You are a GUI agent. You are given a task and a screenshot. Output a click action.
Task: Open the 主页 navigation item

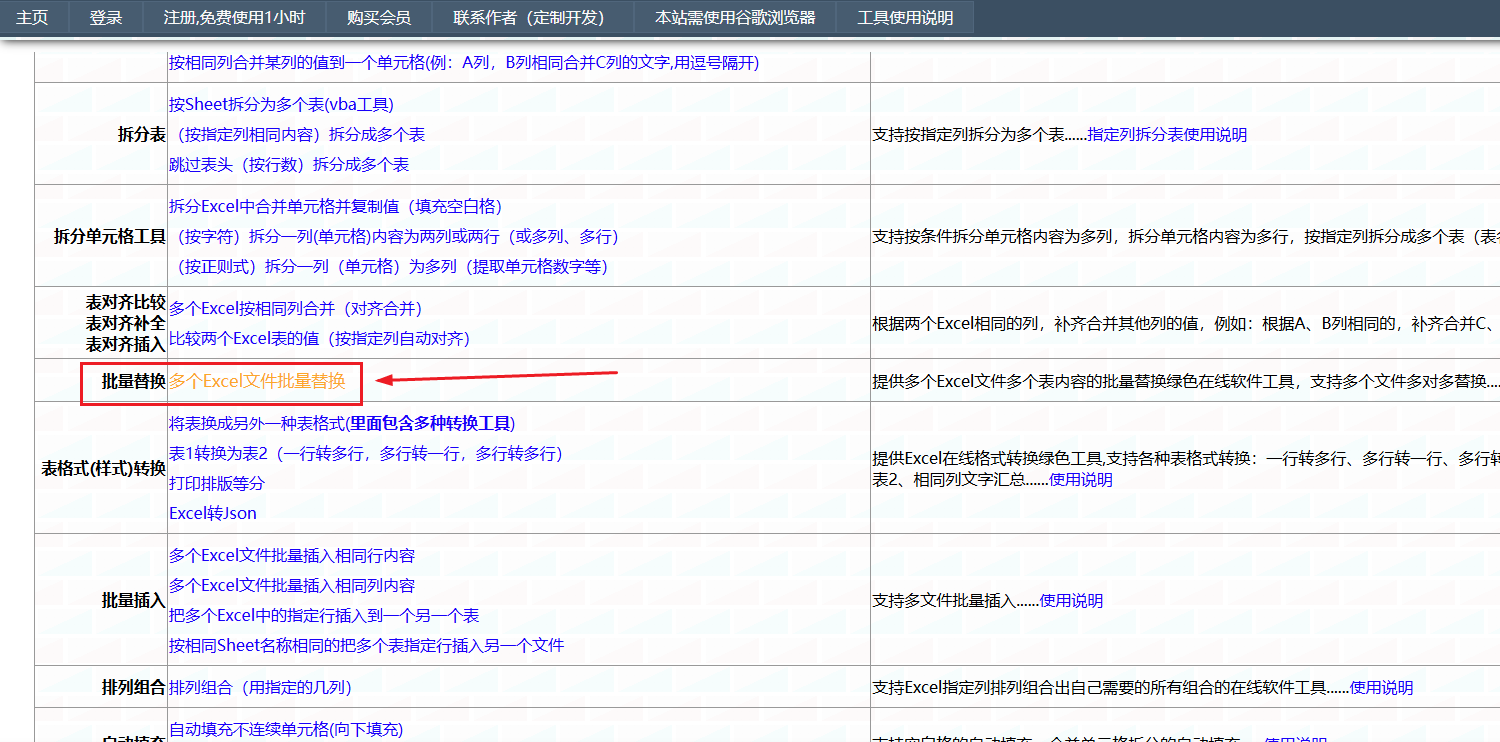point(31,16)
